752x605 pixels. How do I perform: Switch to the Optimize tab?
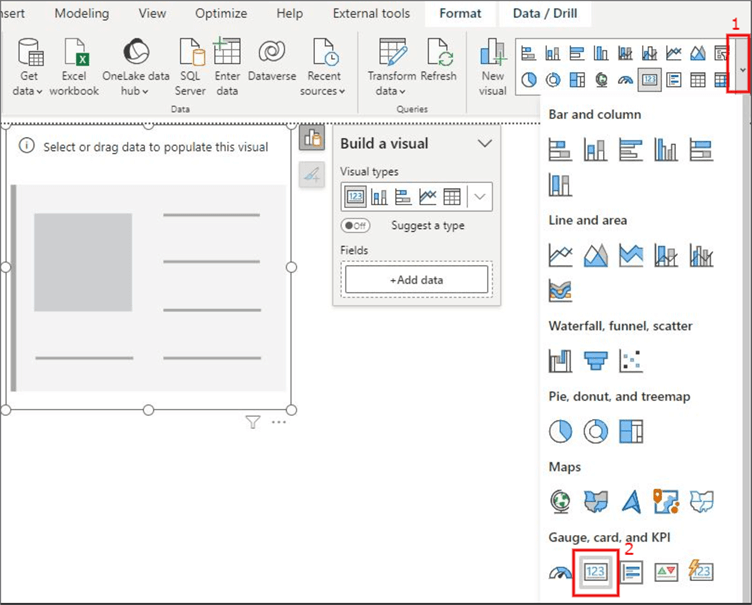(x=221, y=14)
